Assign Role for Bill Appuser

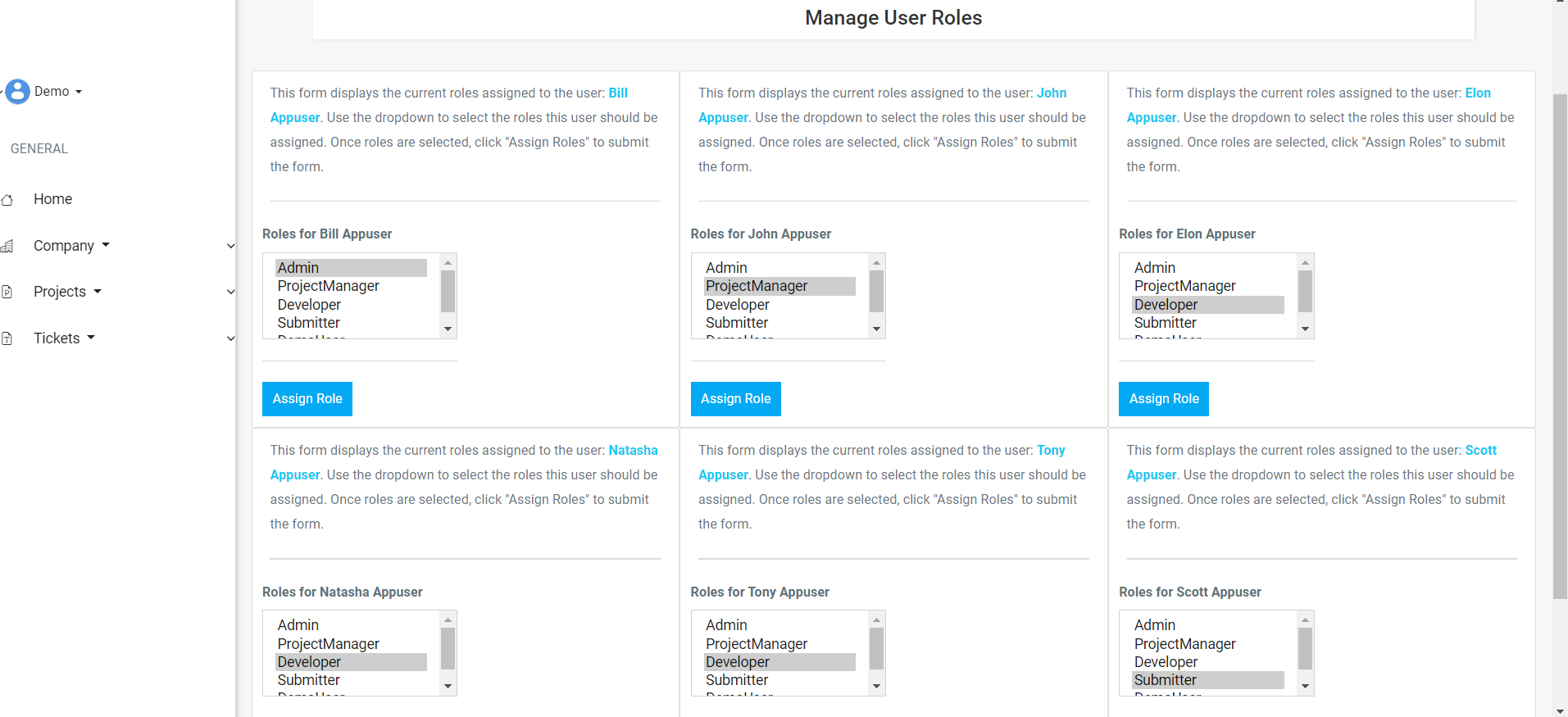(x=307, y=399)
